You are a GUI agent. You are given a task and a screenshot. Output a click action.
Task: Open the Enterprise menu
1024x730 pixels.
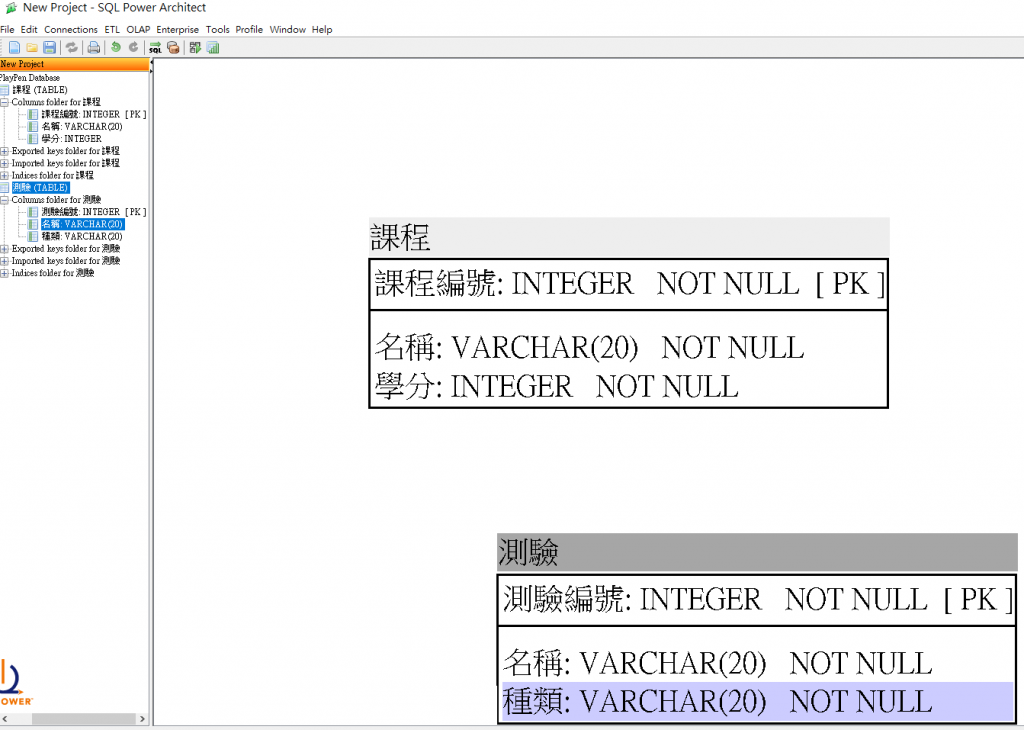178,29
